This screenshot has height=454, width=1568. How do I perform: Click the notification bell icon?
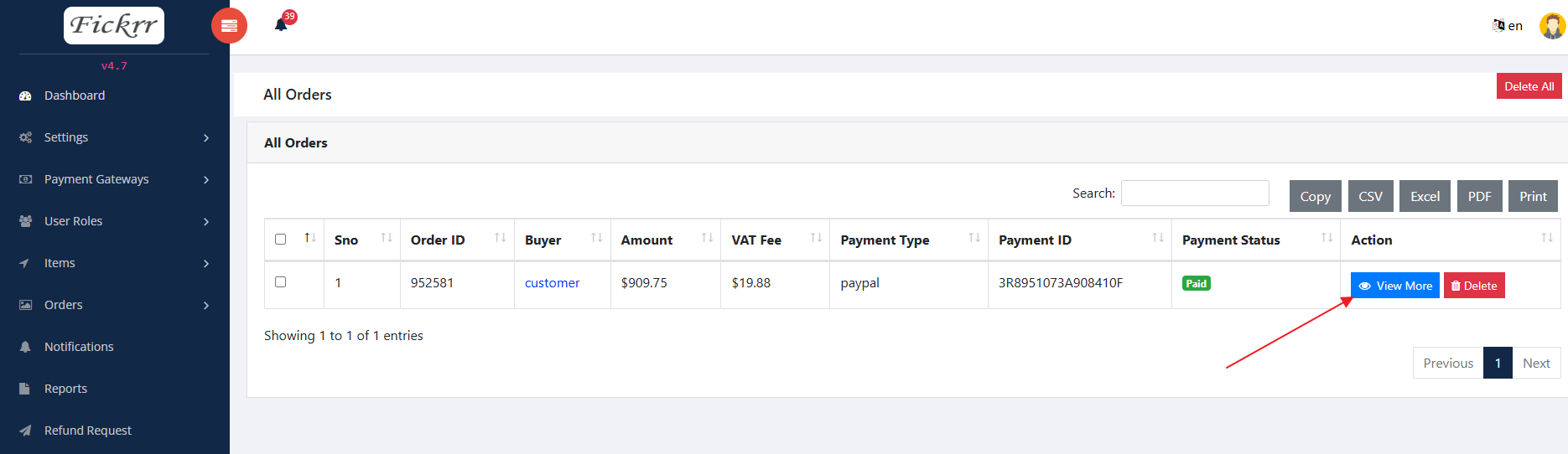pos(282,25)
